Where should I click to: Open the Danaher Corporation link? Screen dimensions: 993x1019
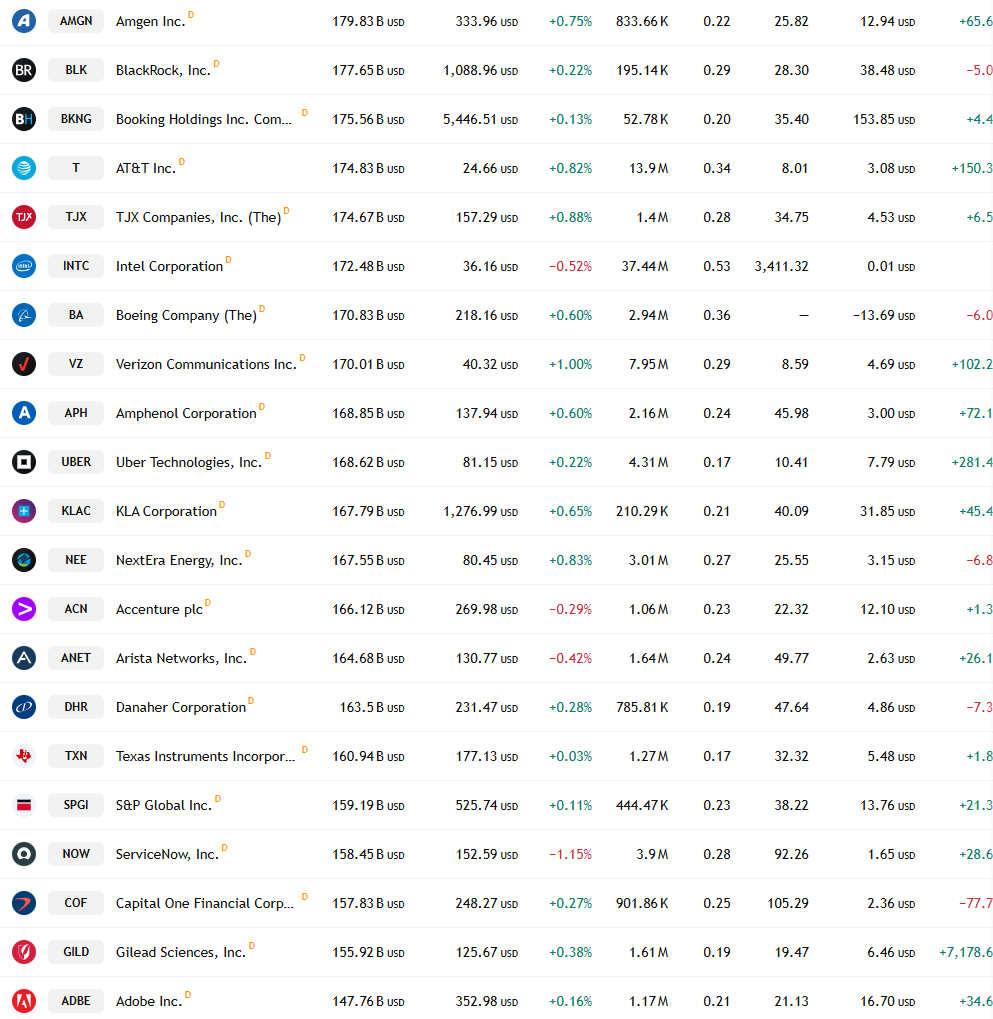tap(181, 708)
